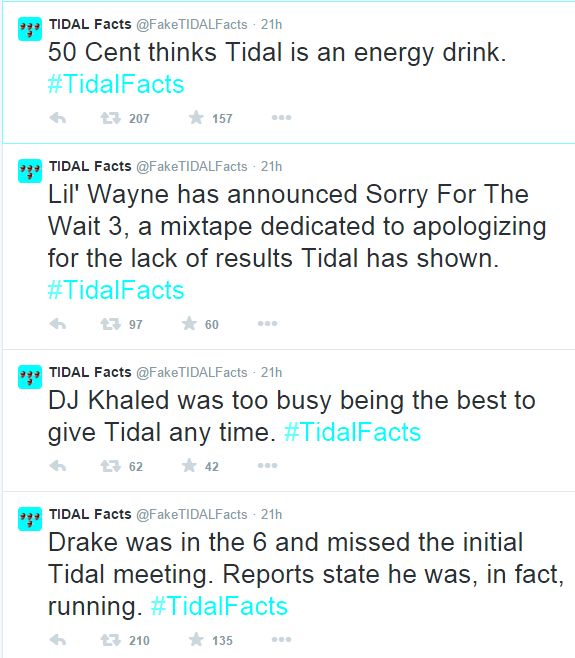Favorite the Drake in the 6 tweet
This screenshot has height=658, width=575.
[x=196, y=640]
